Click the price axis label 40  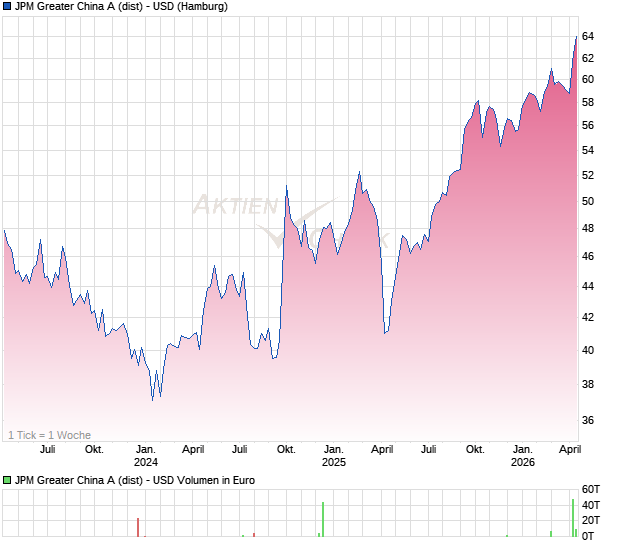[588, 350]
